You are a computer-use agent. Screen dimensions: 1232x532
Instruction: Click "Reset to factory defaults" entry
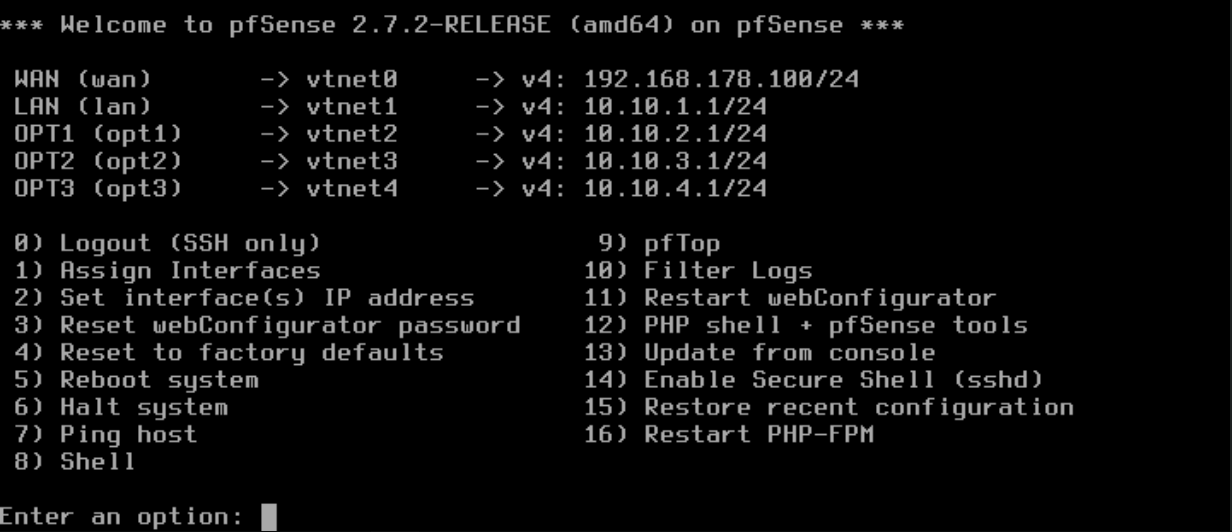(251, 352)
